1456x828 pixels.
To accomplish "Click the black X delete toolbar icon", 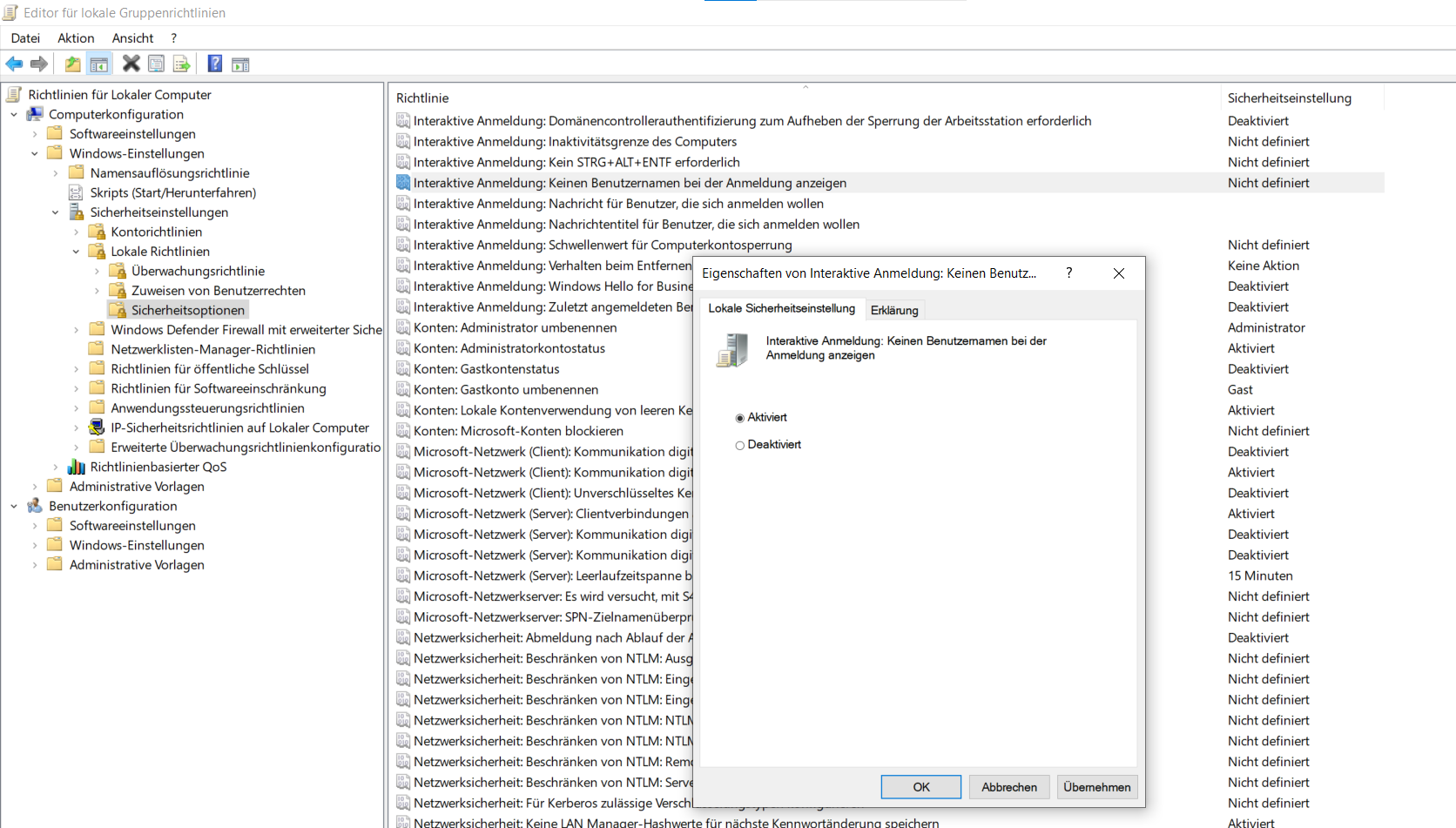I will point(131,64).
